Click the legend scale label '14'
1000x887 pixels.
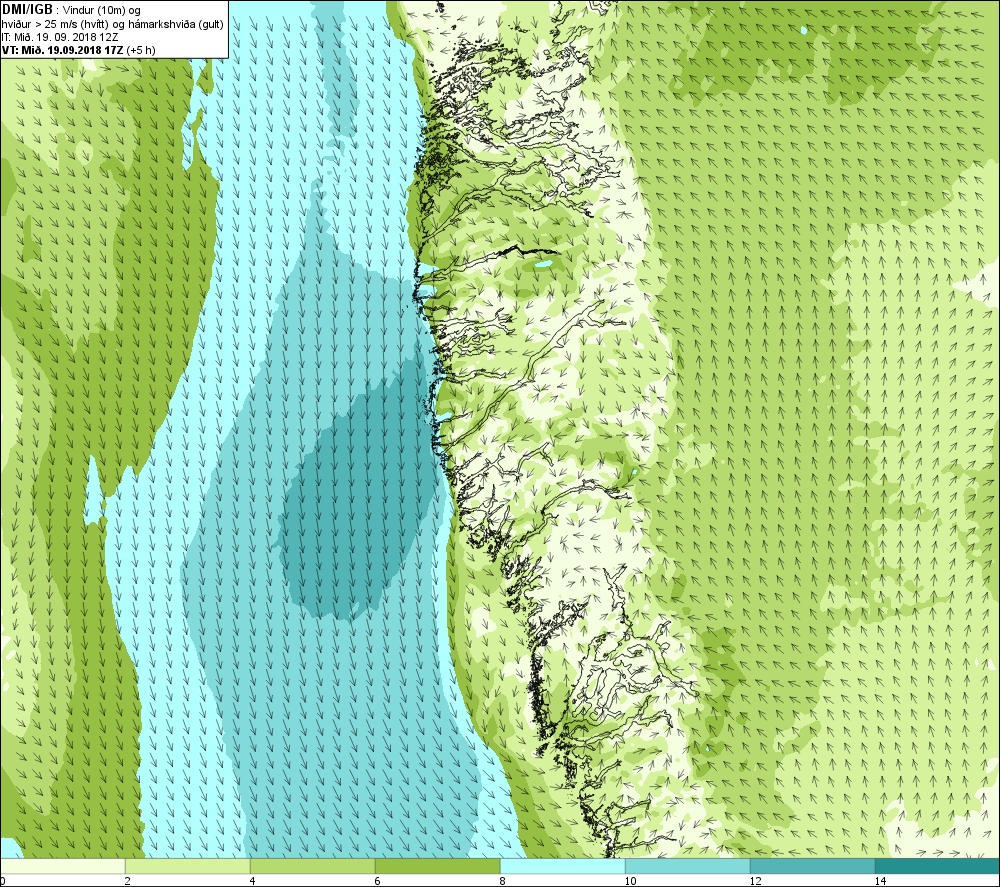[x=880, y=881]
